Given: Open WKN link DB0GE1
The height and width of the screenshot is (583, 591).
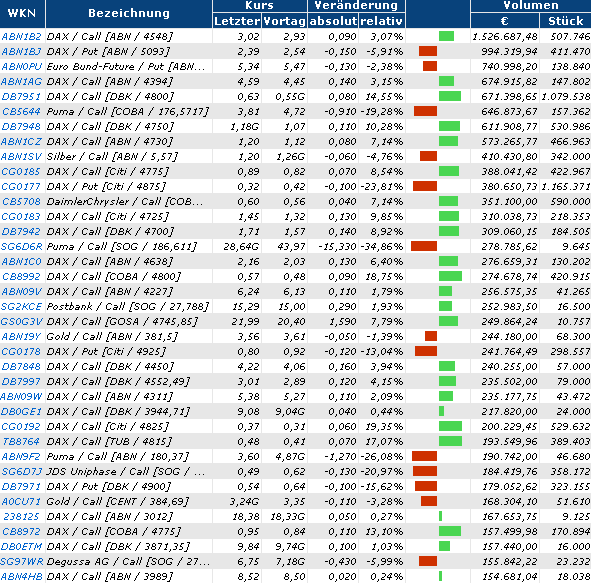Looking at the screenshot, I should (x=21, y=412).
